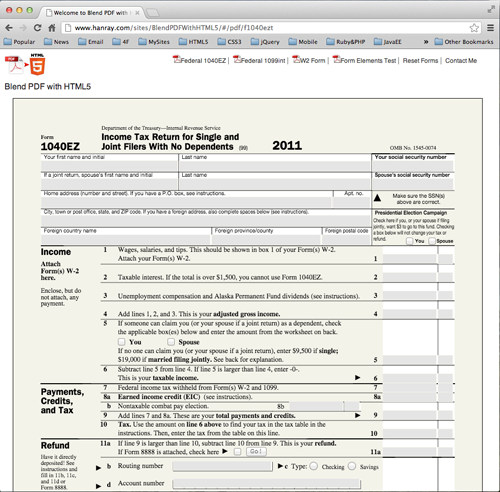This screenshot has width=500, height=492.
Task: Click the Spouse's social security number field
Action: 413,184
